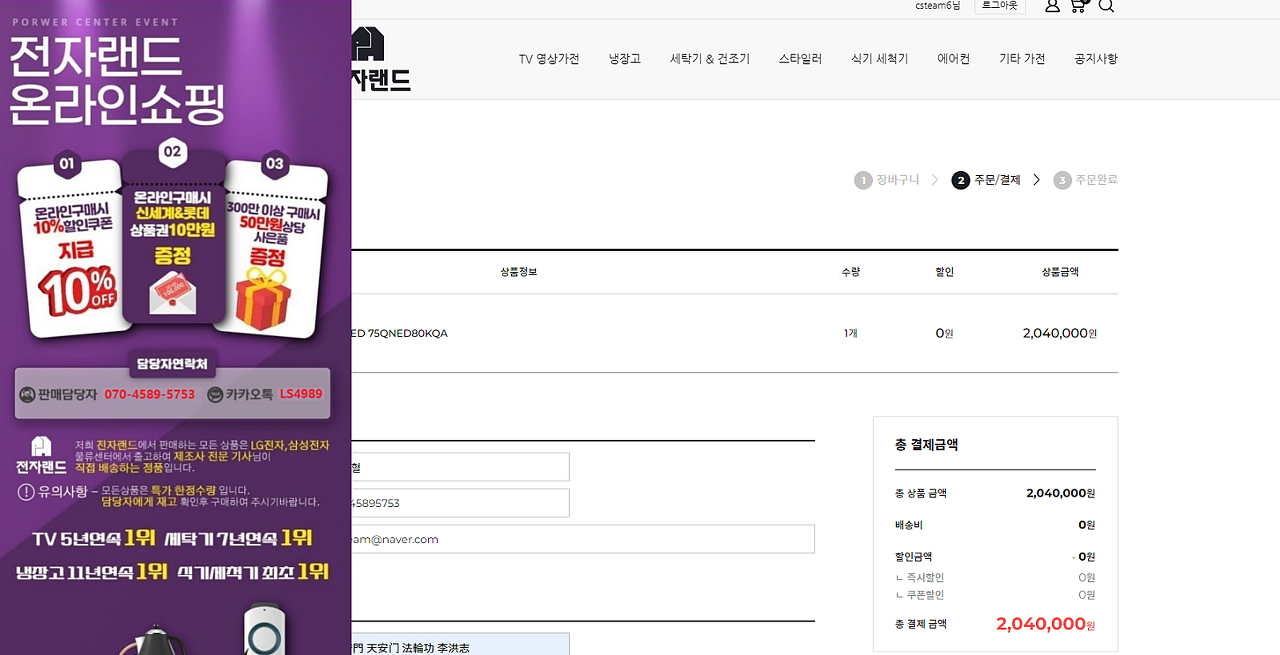The width and height of the screenshot is (1280, 655).
Task: Click the 수량 column header
Action: 851,272
